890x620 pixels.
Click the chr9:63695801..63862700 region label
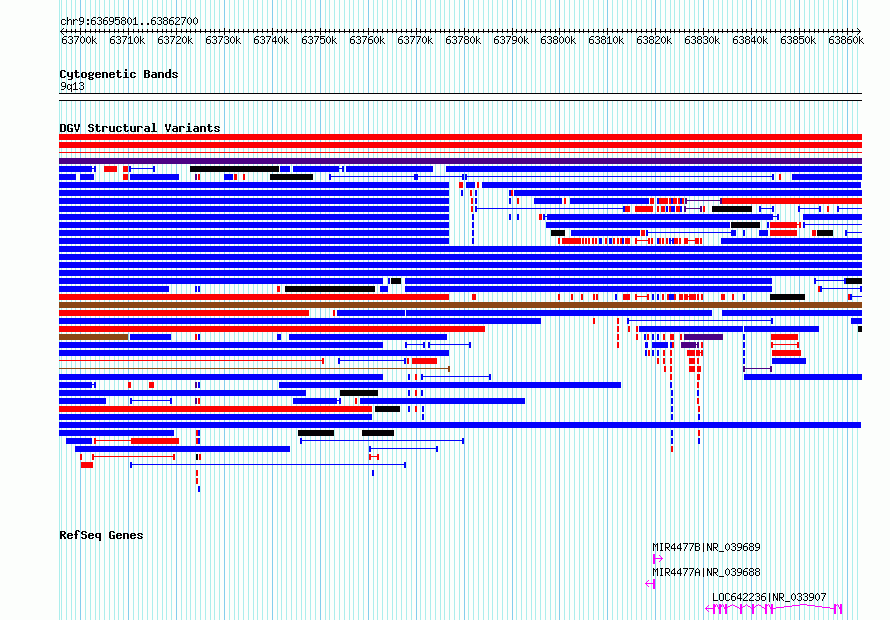129,22
